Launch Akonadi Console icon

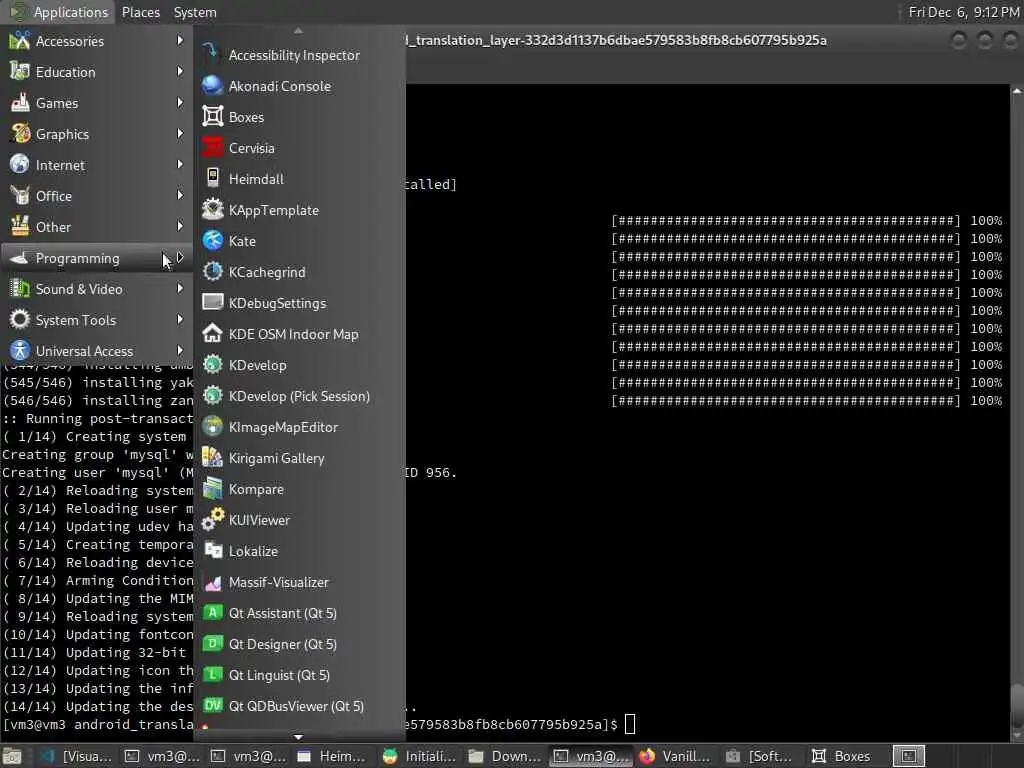[212, 86]
